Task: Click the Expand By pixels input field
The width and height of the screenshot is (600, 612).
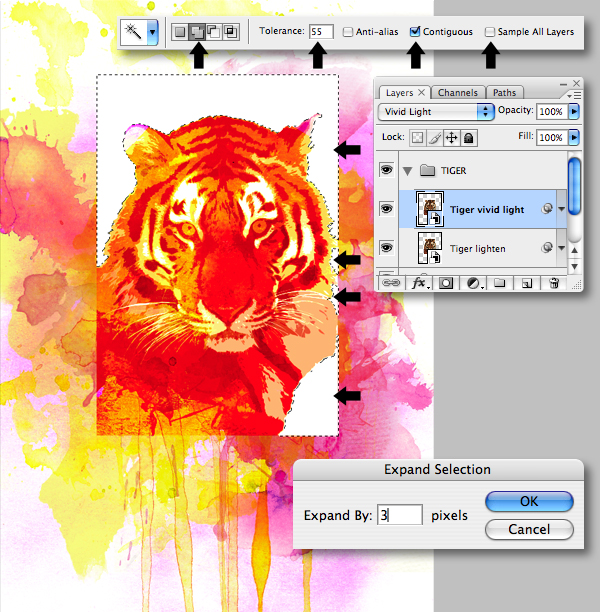Action: click(400, 515)
